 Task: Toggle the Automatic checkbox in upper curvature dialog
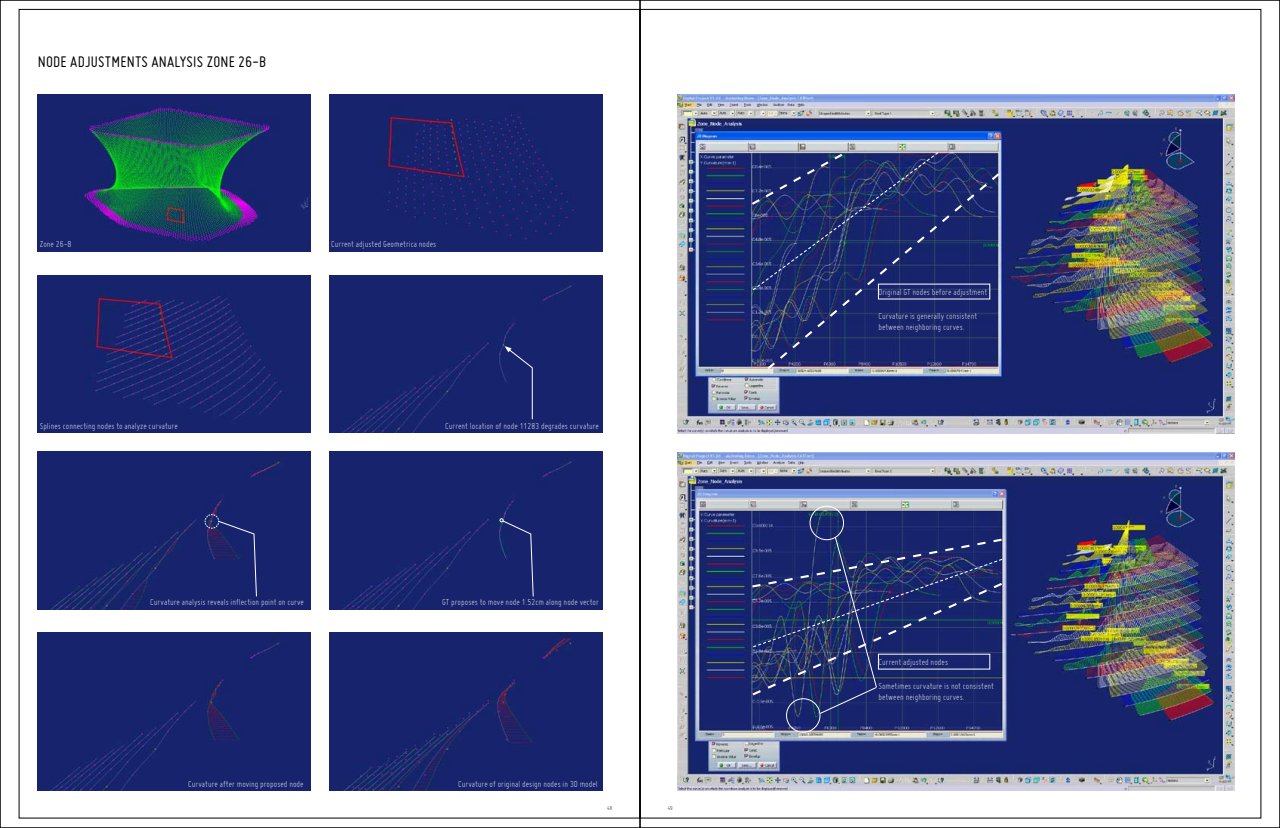tap(746, 379)
